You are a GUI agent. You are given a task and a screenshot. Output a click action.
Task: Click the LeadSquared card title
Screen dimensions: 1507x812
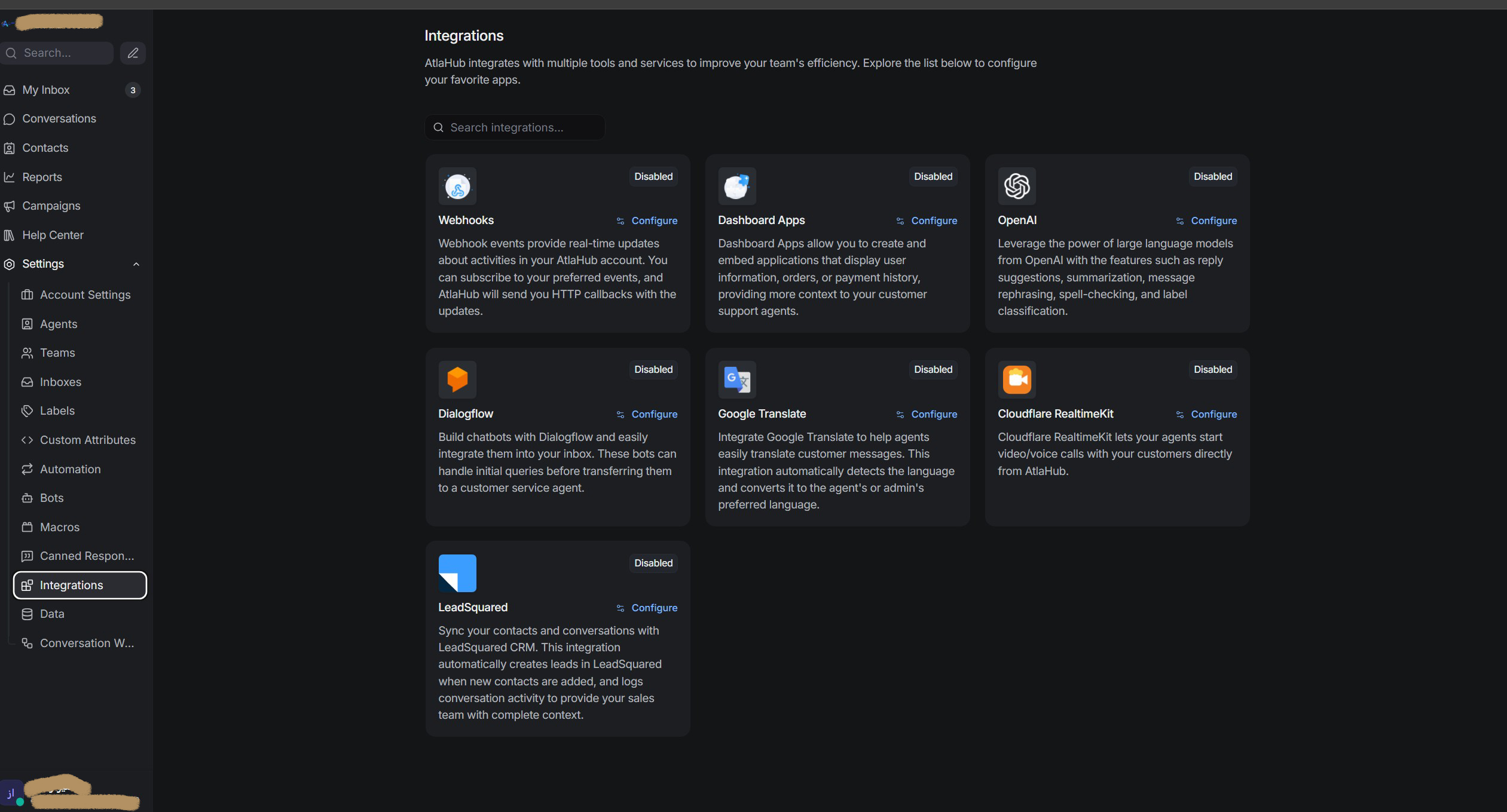(473, 608)
